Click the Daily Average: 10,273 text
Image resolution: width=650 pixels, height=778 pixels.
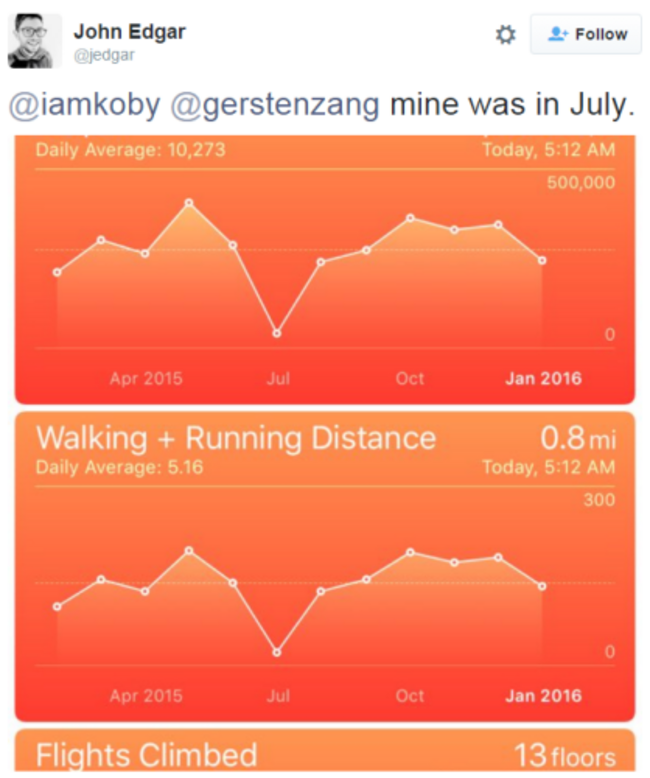[x=130, y=149]
